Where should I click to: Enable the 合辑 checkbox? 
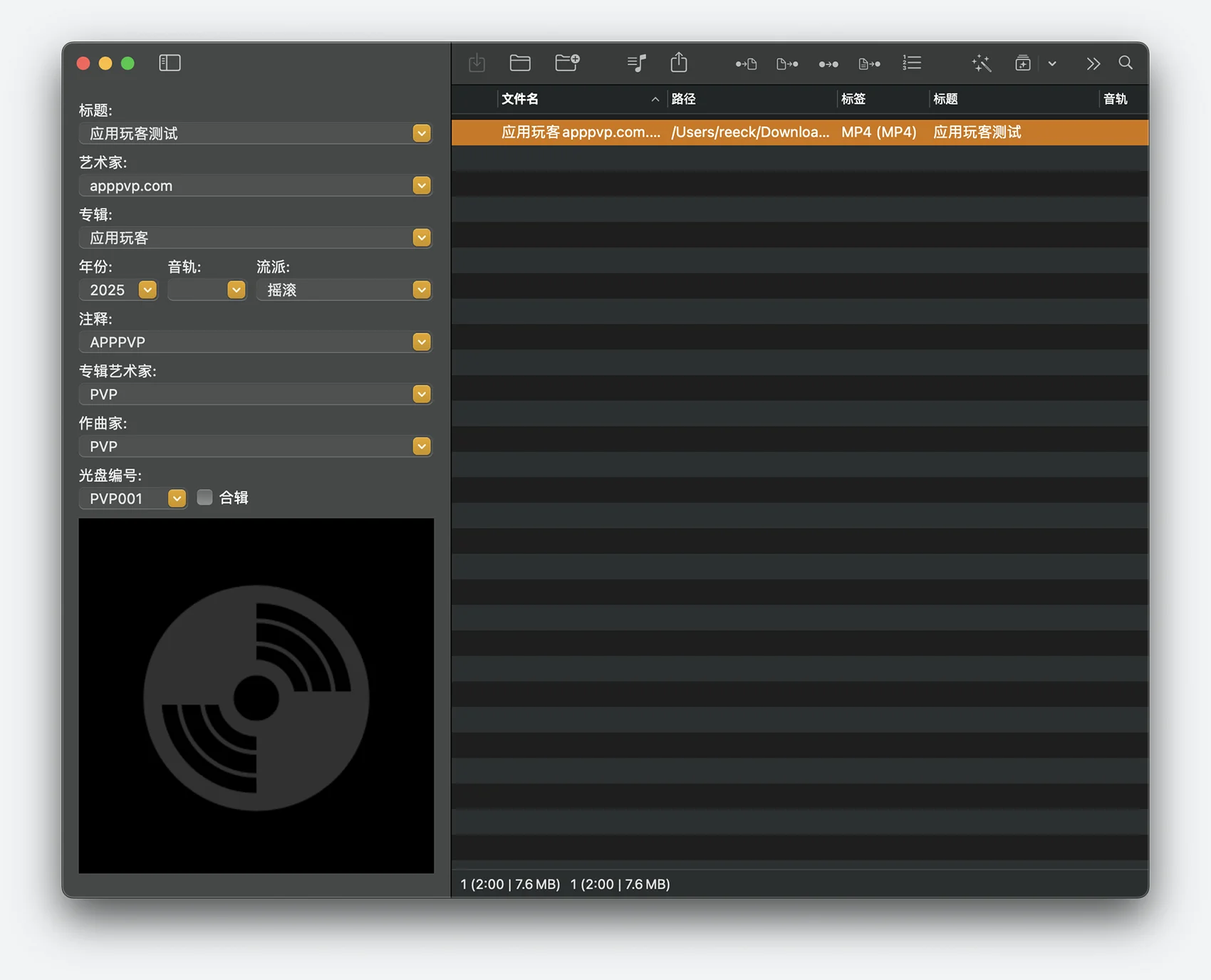point(204,497)
